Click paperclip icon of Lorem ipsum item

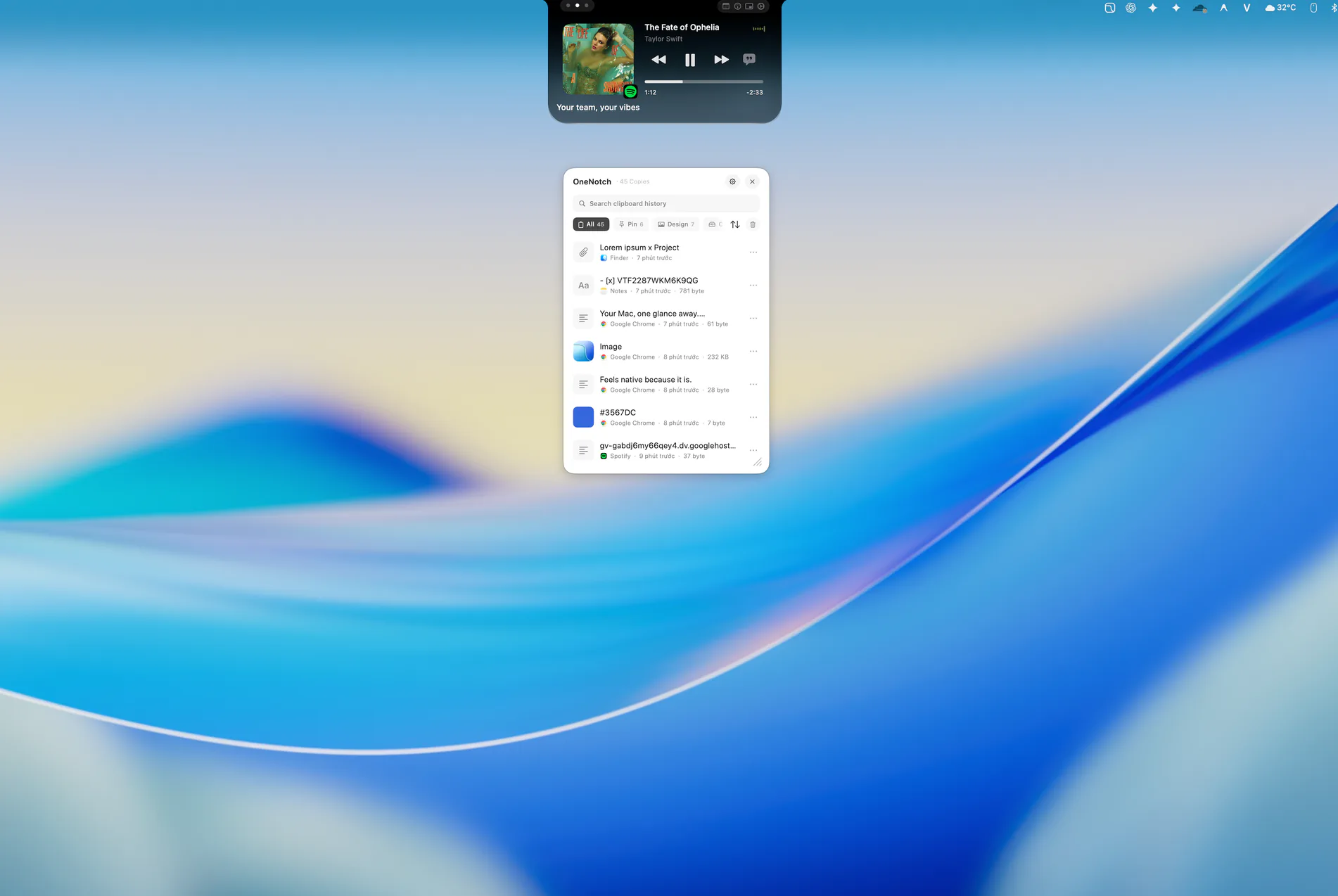coord(583,252)
